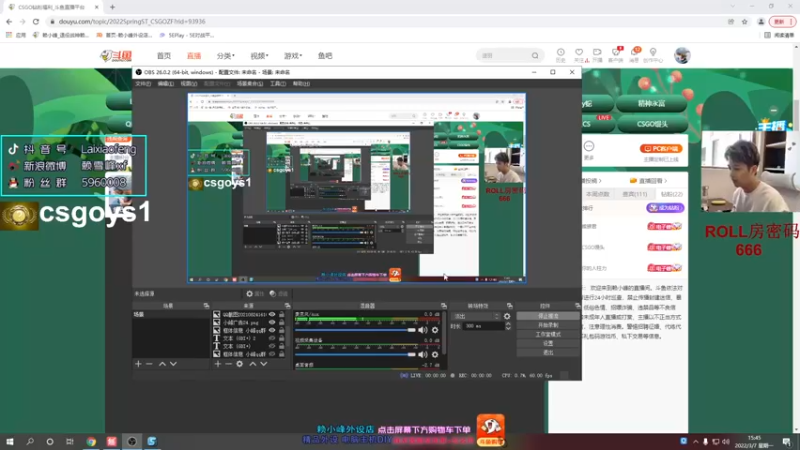Image resolution: width=800 pixels, height=450 pixels.
Task: Open OBS 编辑 Edit menu
Action: click(x=165, y=84)
